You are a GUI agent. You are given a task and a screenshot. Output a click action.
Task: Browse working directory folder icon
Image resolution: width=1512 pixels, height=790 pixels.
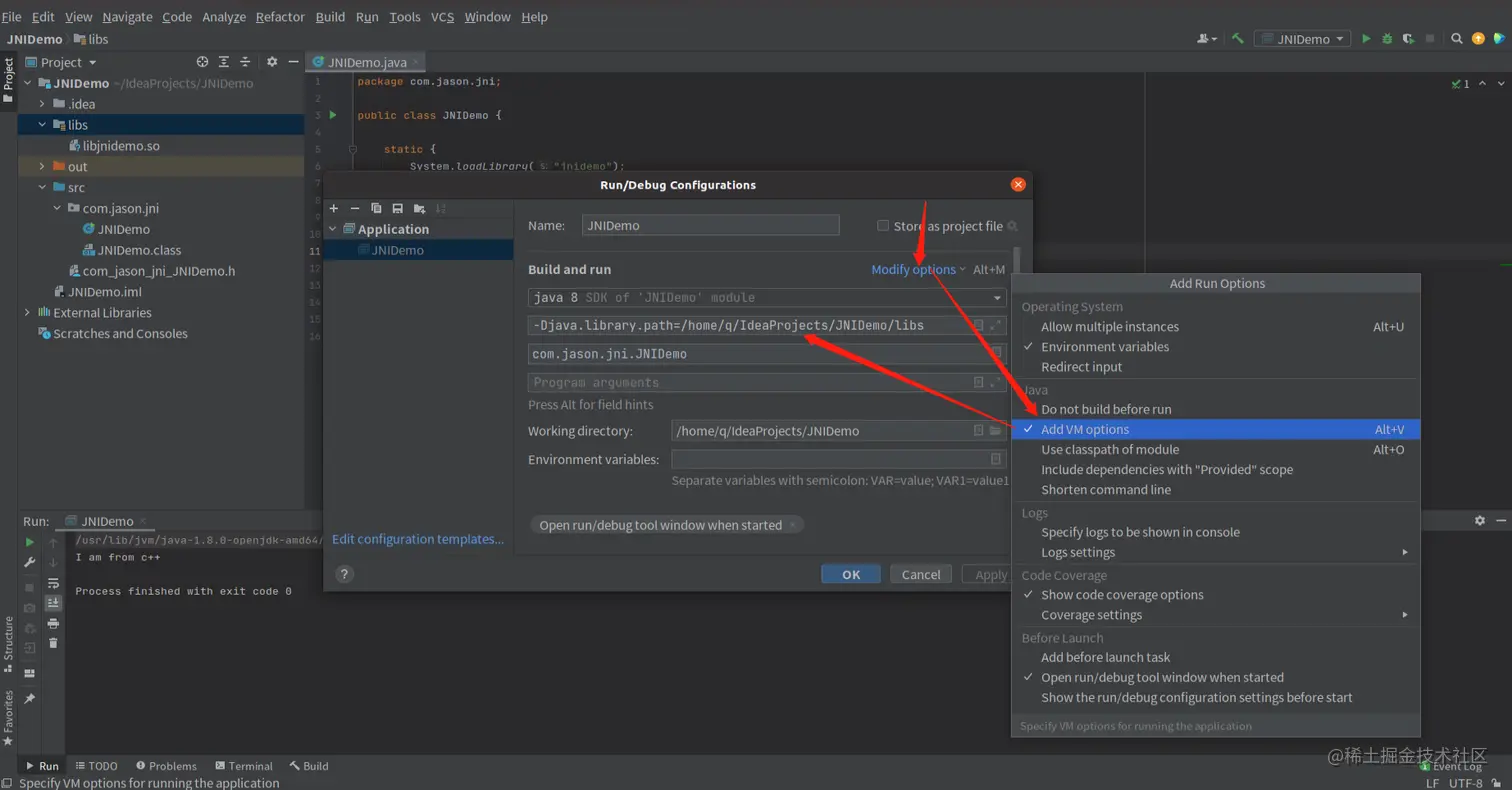pyautogui.click(x=995, y=431)
